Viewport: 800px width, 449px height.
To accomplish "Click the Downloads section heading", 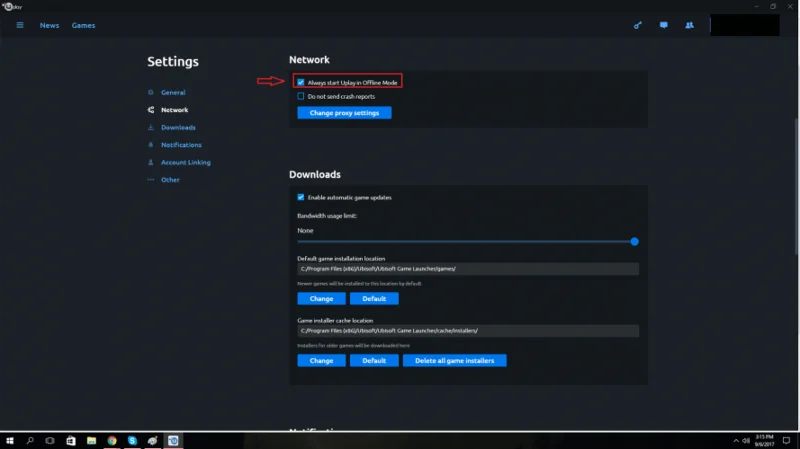I will point(315,174).
